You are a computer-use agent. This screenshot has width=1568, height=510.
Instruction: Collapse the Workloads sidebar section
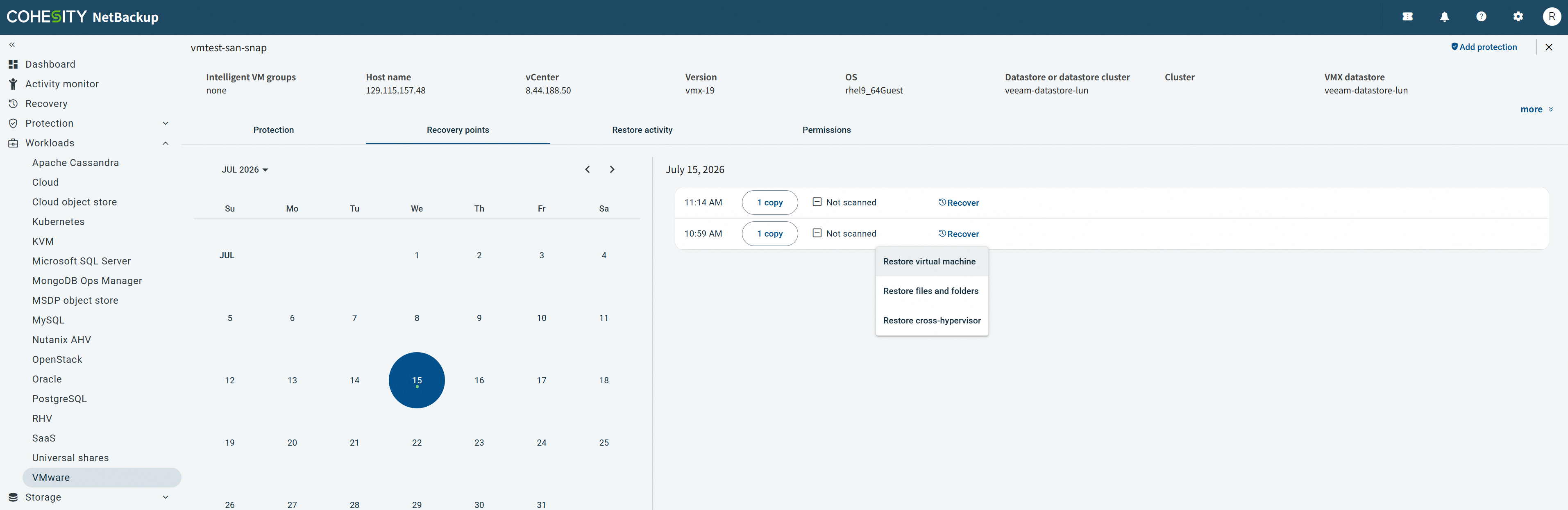[166, 143]
